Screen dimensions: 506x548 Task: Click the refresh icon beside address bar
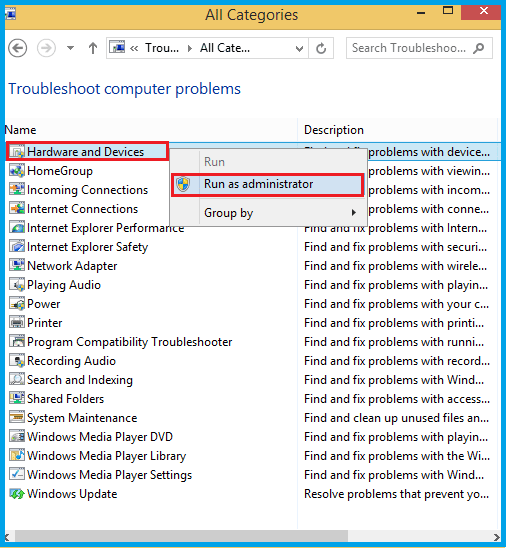tap(321, 48)
